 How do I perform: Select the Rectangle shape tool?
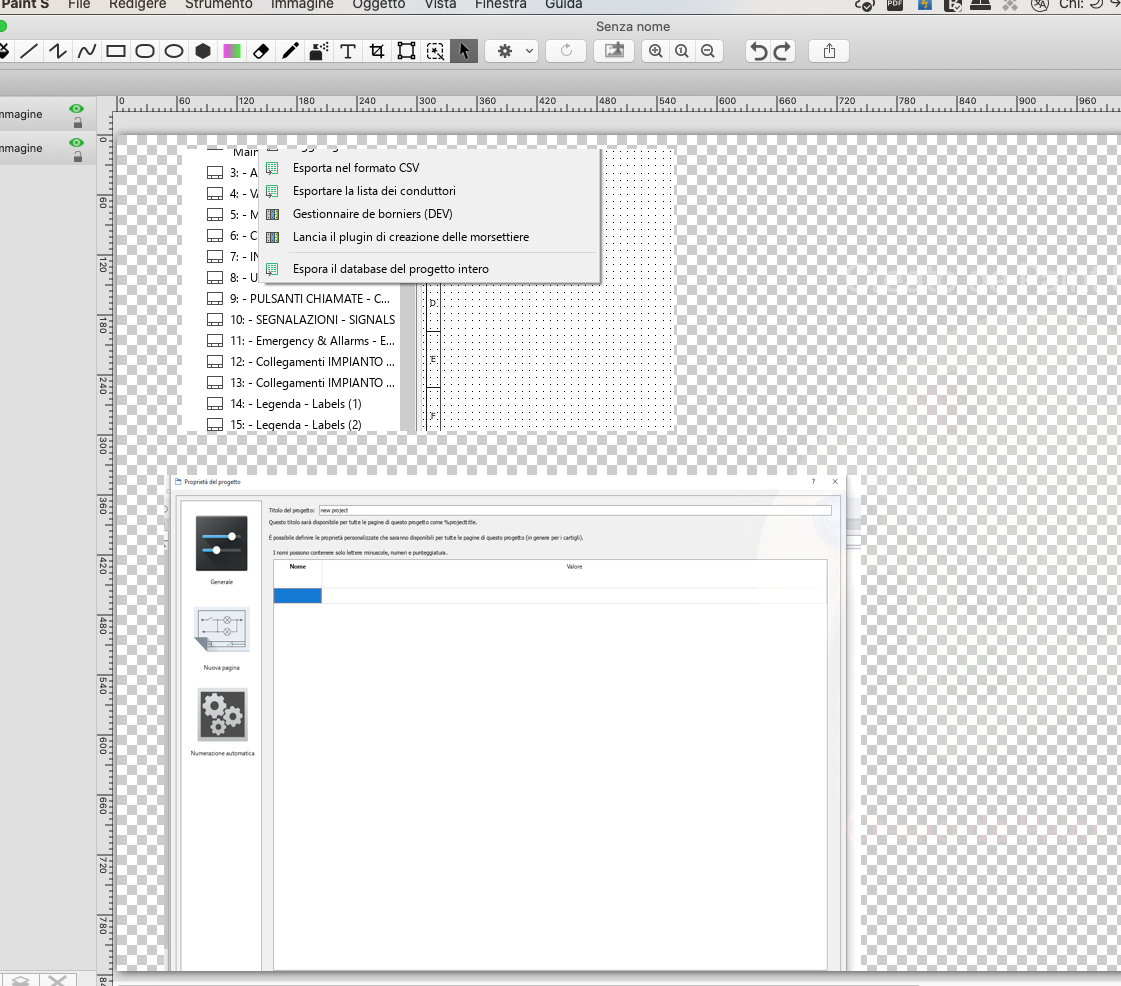click(x=116, y=51)
